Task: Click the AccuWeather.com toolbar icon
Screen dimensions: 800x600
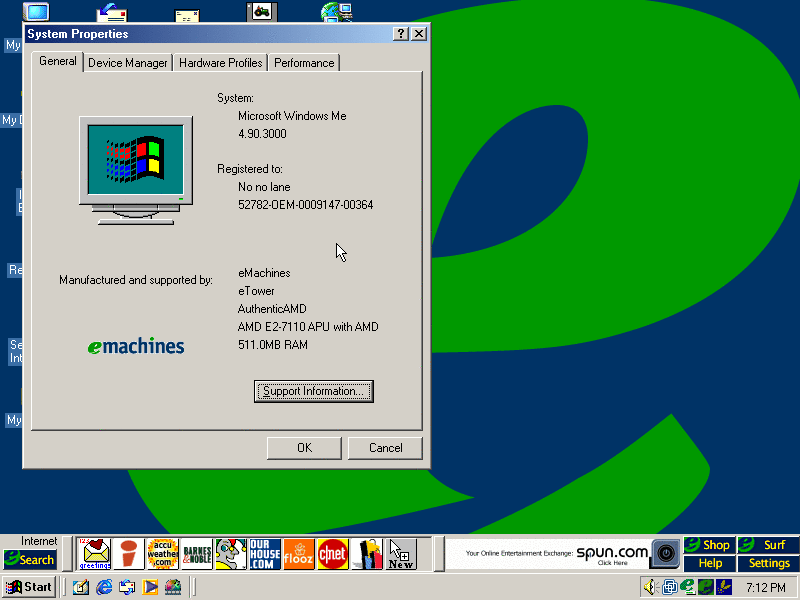Action: 162,553
